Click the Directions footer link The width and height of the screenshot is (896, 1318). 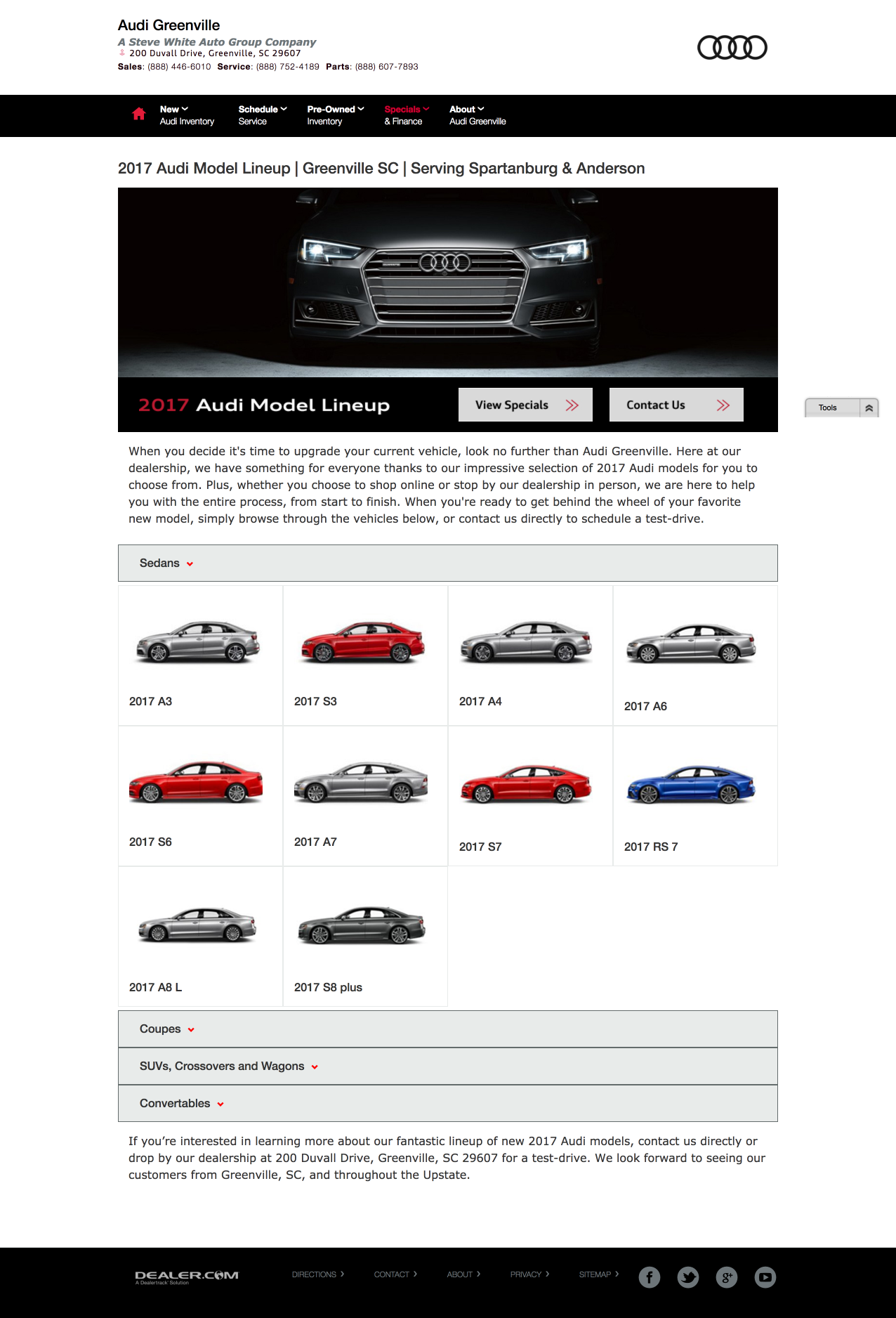point(318,1274)
